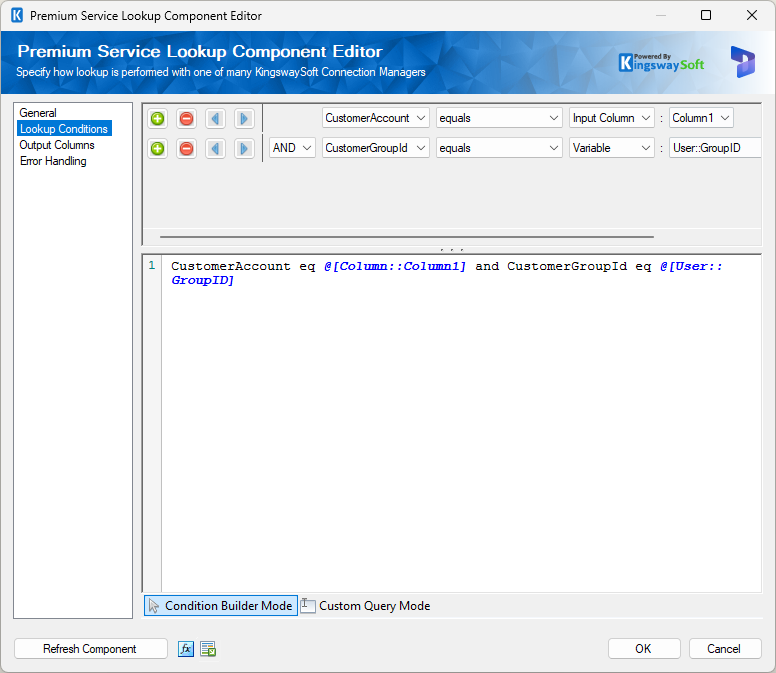Click the @[Column::Column1] token in the query

tap(395, 266)
